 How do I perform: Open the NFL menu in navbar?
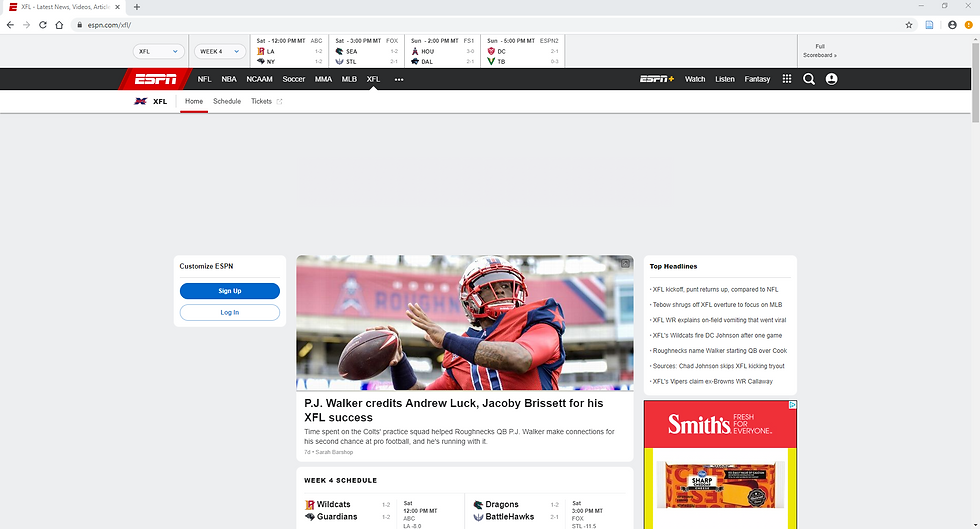point(204,79)
